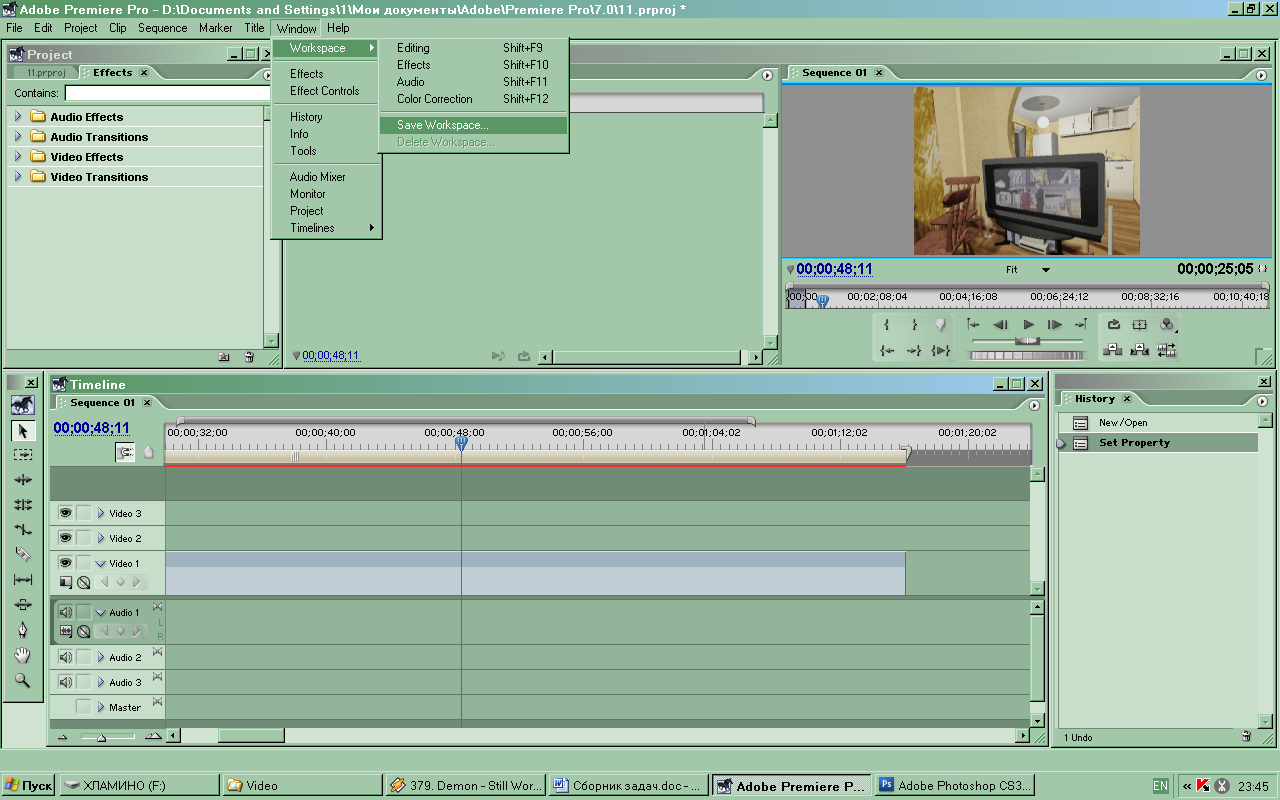The image size is (1280, 800).
Task: Set unnumbered marker in Monitor
Action: (x=940, y=325)
